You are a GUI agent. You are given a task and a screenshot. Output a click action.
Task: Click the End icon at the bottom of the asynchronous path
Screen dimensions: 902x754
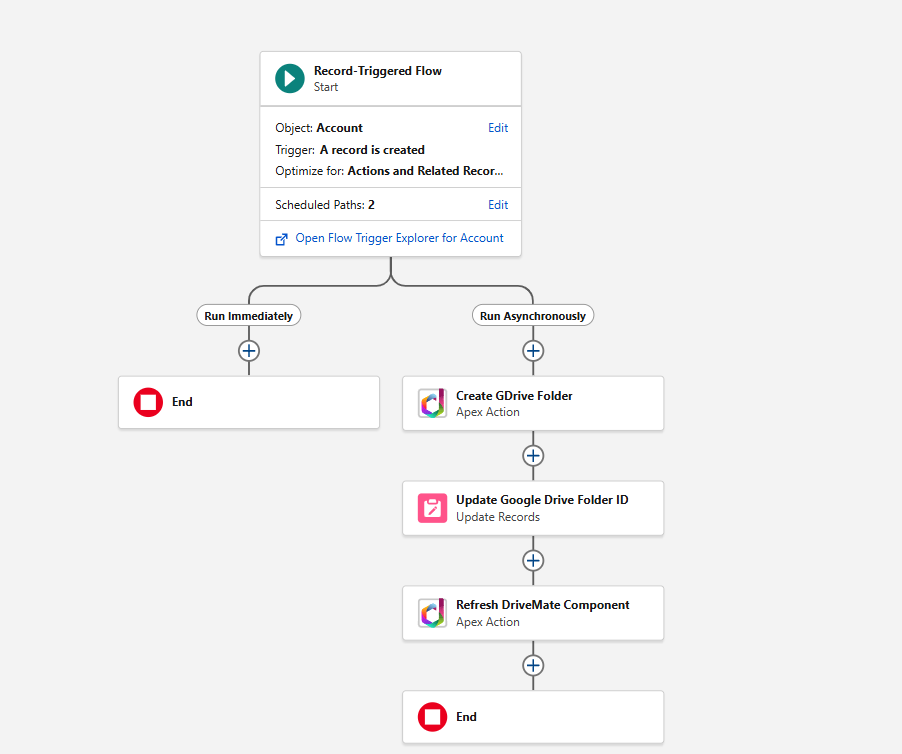(432, 717)
